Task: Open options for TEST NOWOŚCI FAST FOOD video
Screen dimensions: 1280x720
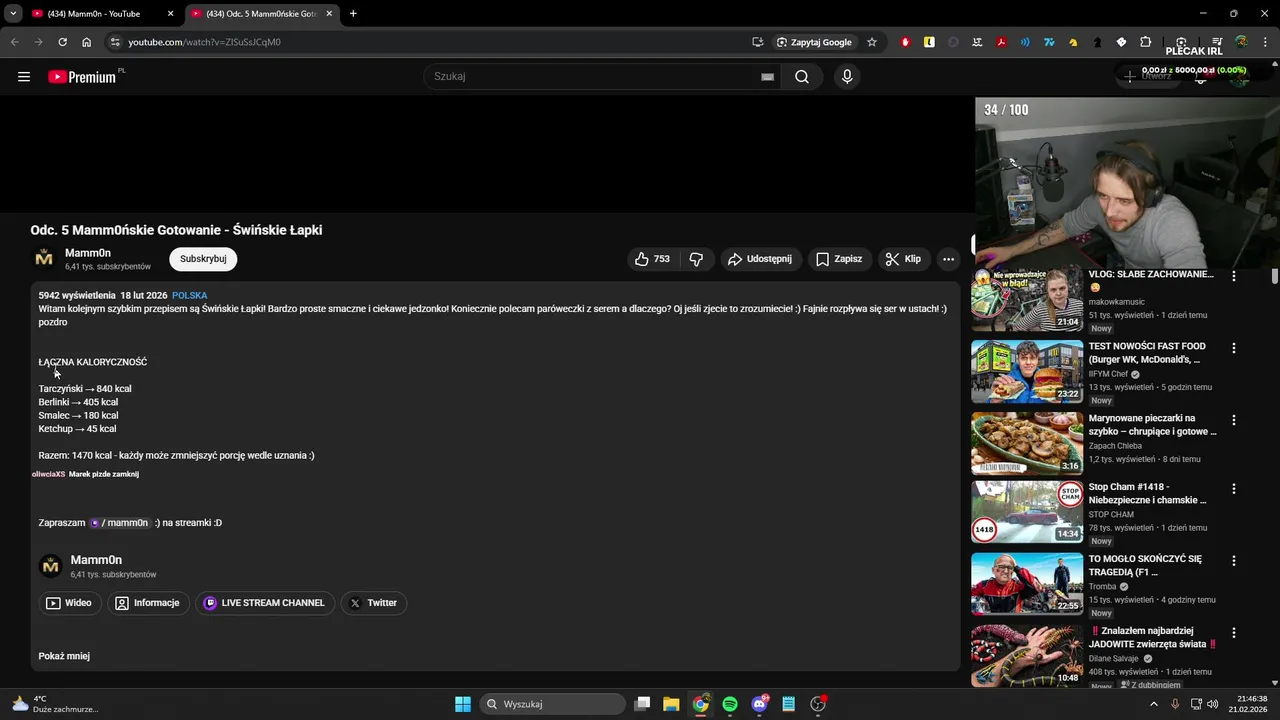Action: 1233,348
